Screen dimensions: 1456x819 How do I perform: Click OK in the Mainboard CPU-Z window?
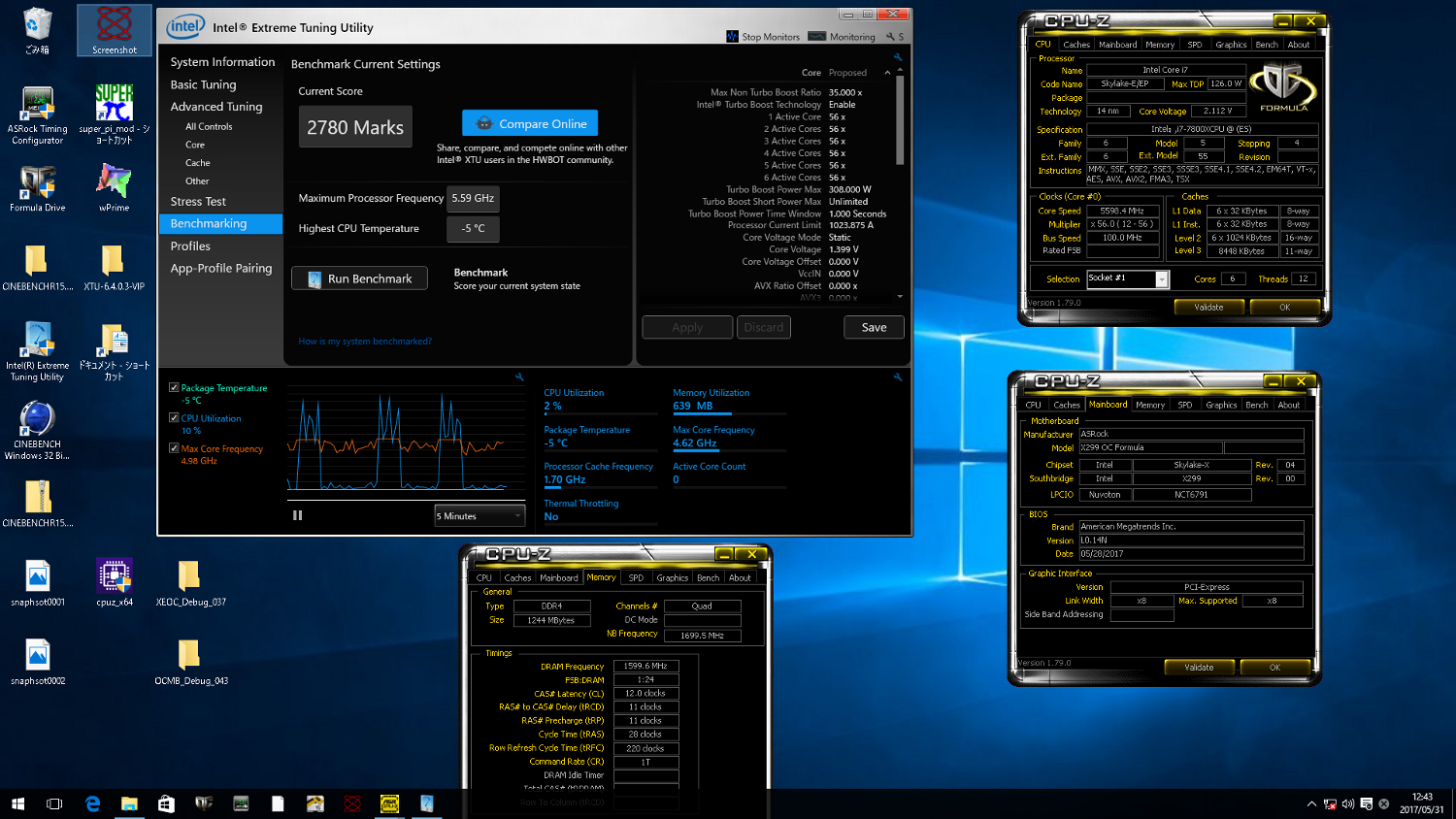[x=1274, y=667]
